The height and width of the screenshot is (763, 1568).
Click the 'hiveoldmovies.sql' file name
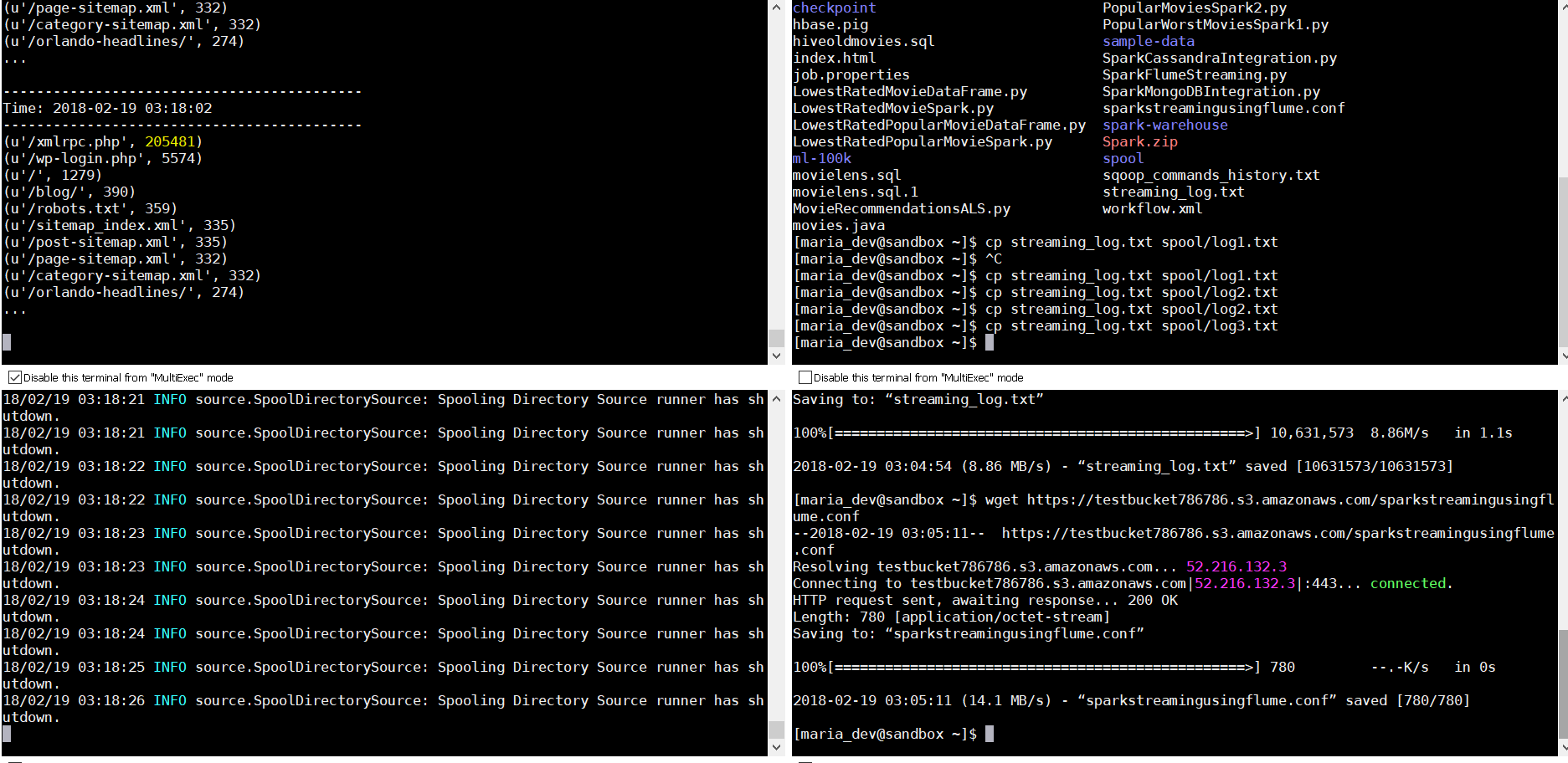864,41
